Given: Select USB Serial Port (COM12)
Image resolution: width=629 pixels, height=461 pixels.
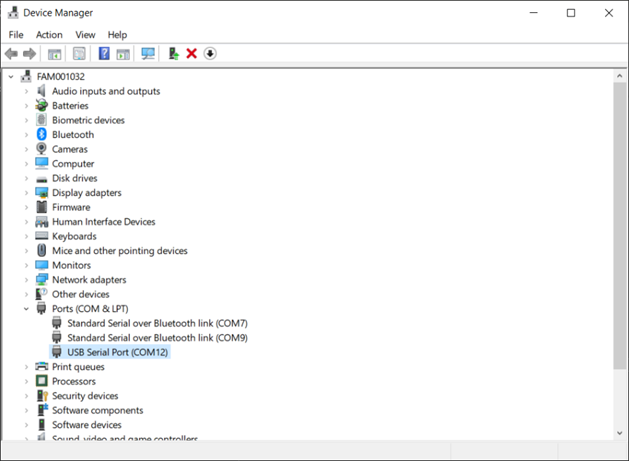Looking at the screenshot, I should tap(117, 353).
